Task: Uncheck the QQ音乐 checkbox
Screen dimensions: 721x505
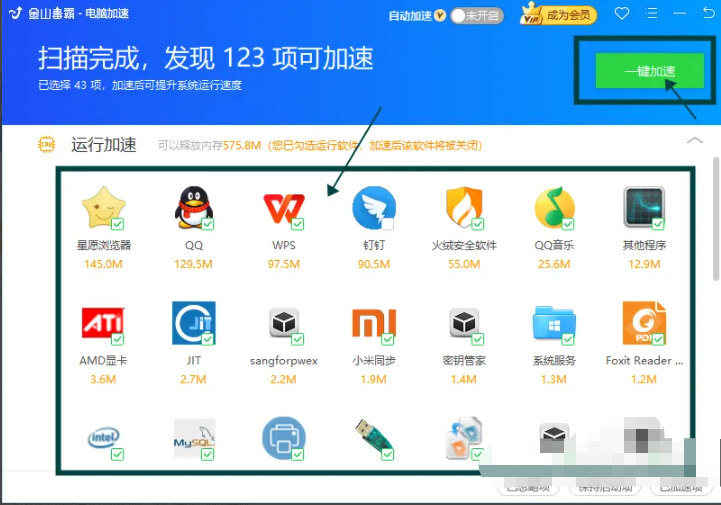Action: coord(568,224)
